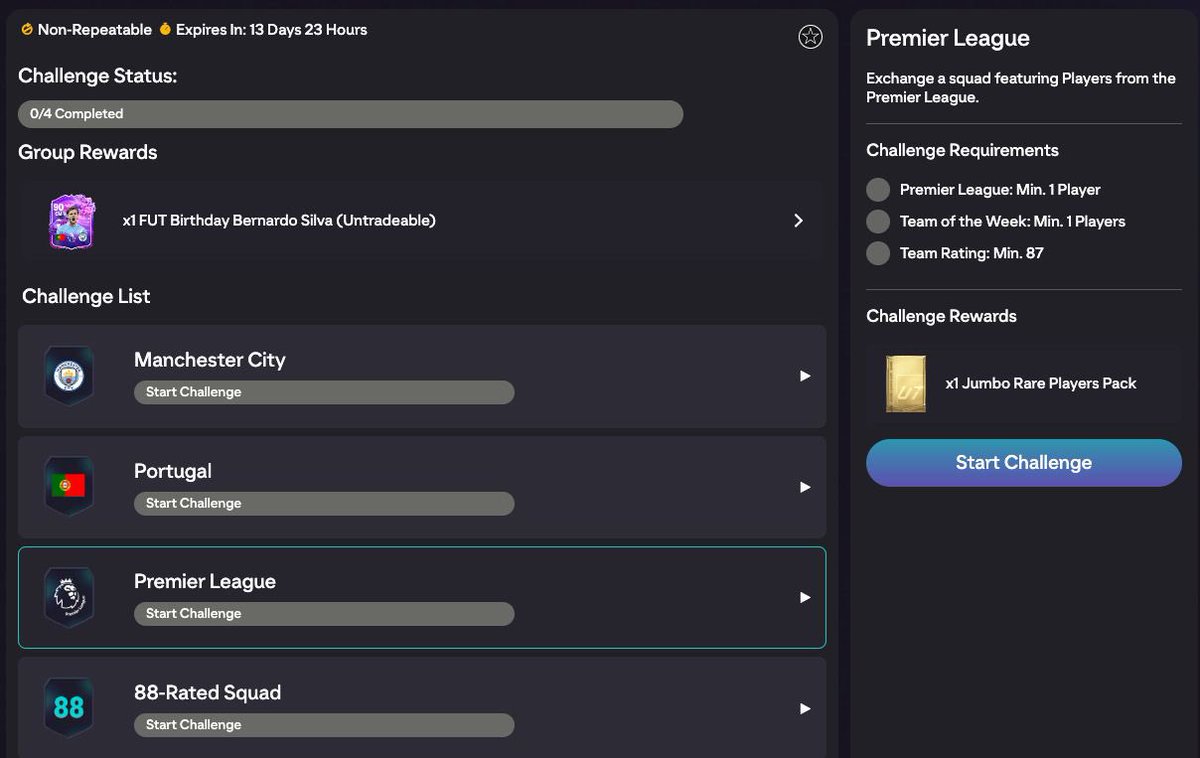
Task: Click the Non-Repeatable status icon
Action: (x=27, y=30)
